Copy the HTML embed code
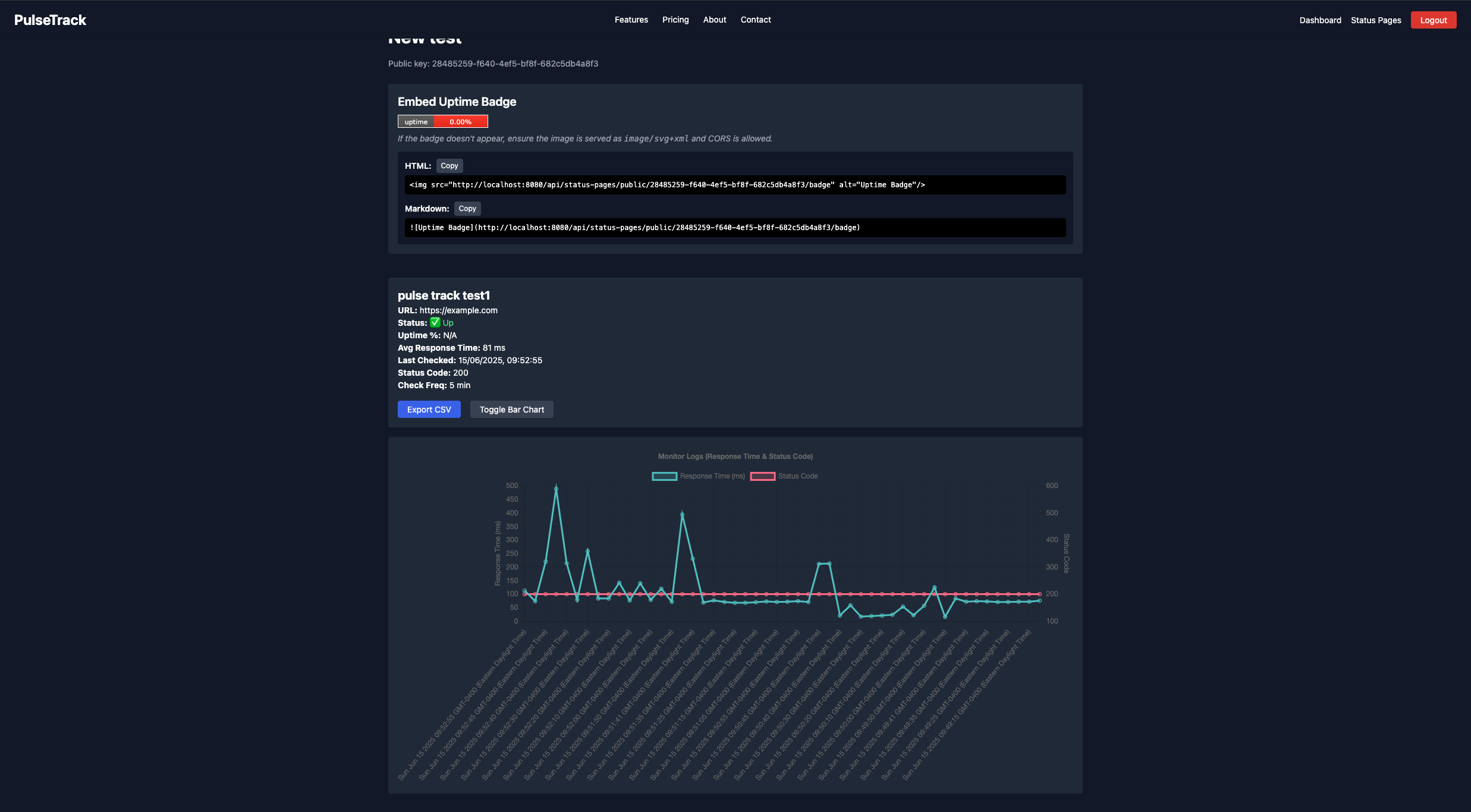The image size is (1471, 812). click(x=450, y=166)
